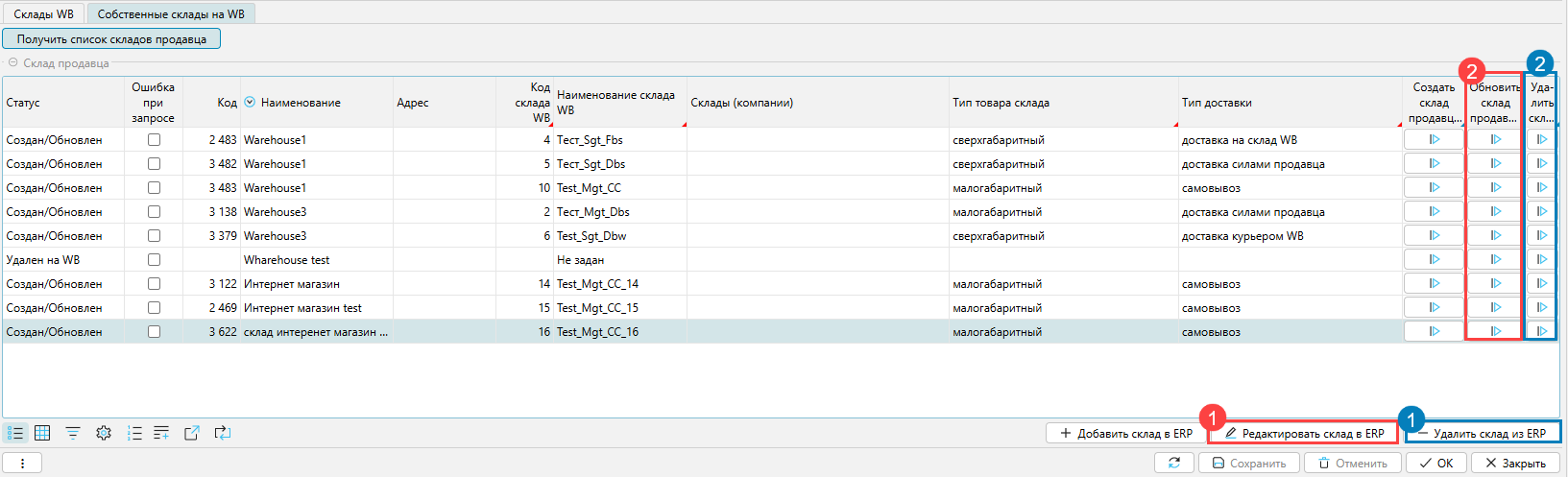Open the Наименование column header dropdown arrow
Viewport: 1568px width, 477px height.
[250, 103]
